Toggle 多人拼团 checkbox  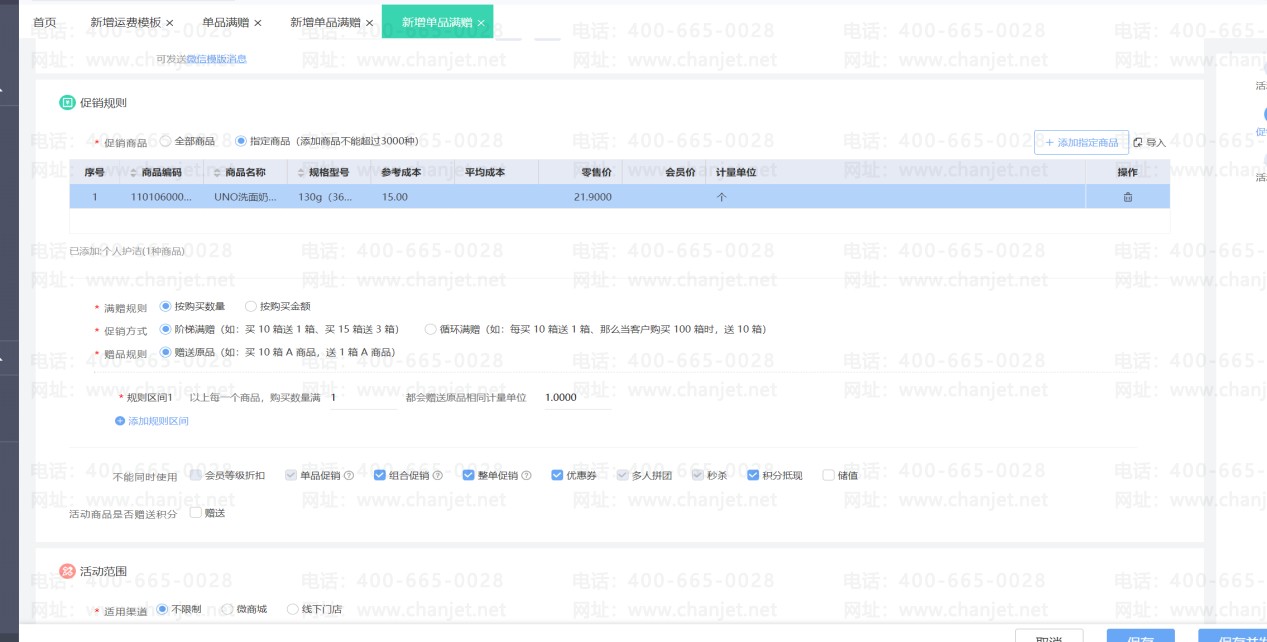click(x=623, y=475)
